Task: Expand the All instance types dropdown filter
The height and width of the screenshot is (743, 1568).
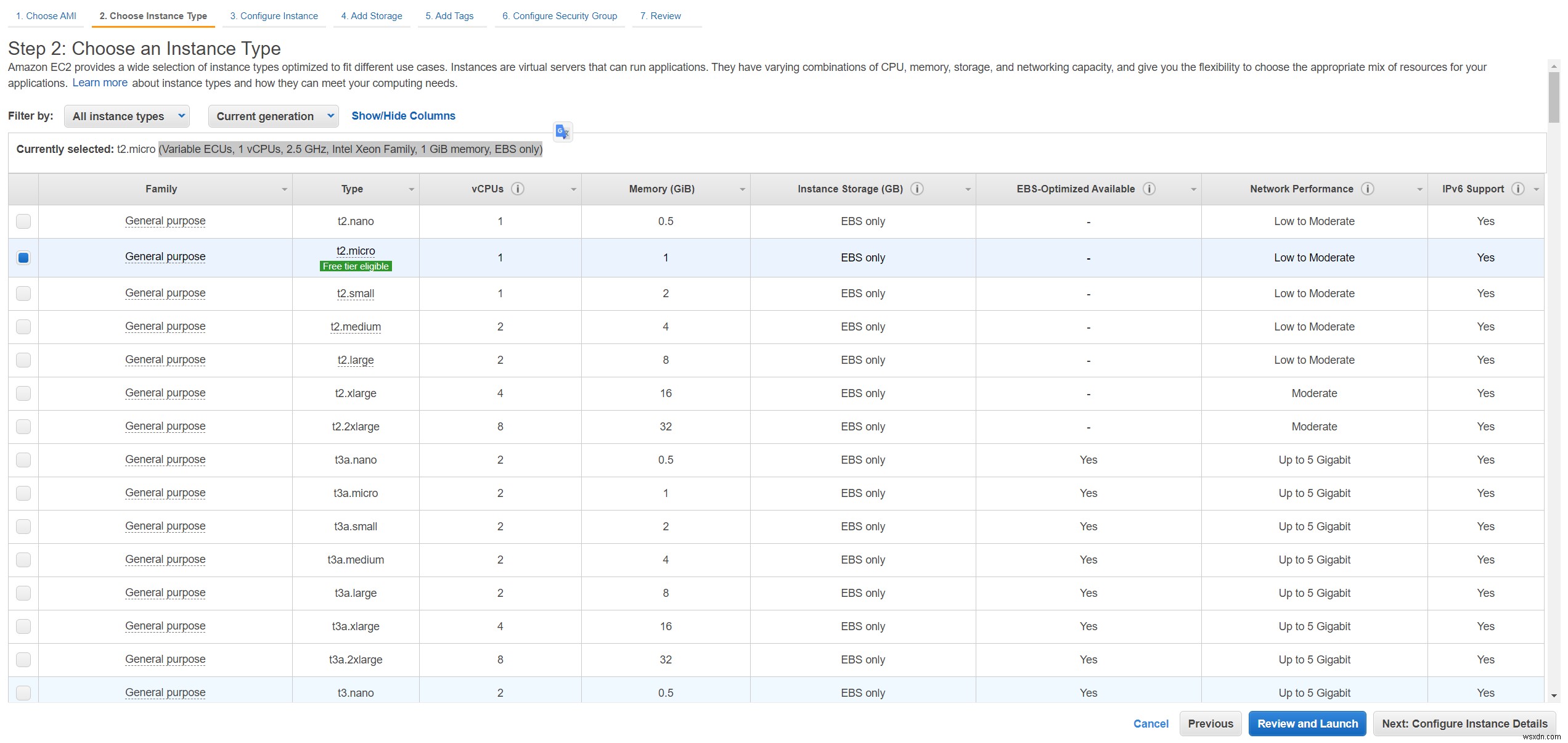Action: [x=126, y=116]
